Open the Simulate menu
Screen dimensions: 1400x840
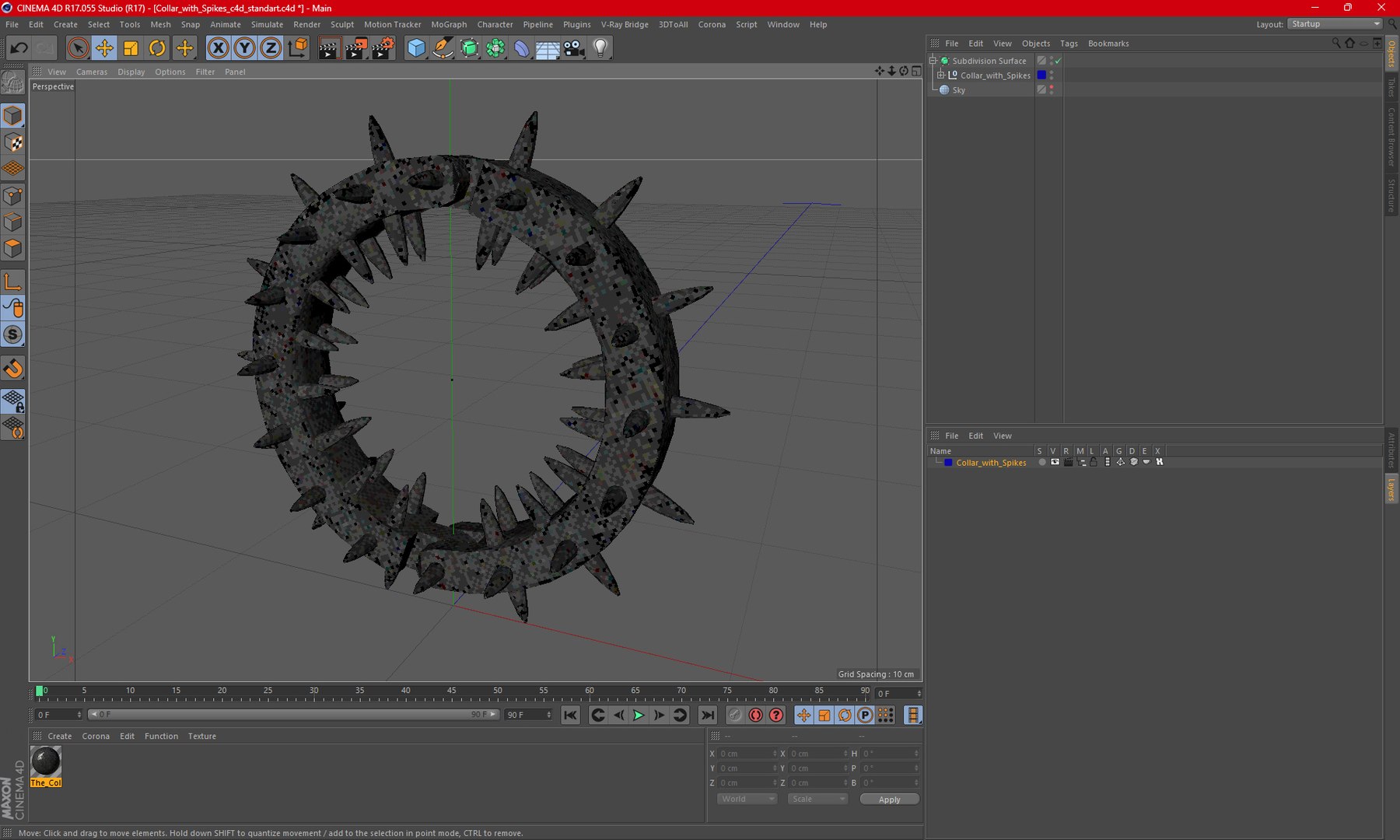267,25
